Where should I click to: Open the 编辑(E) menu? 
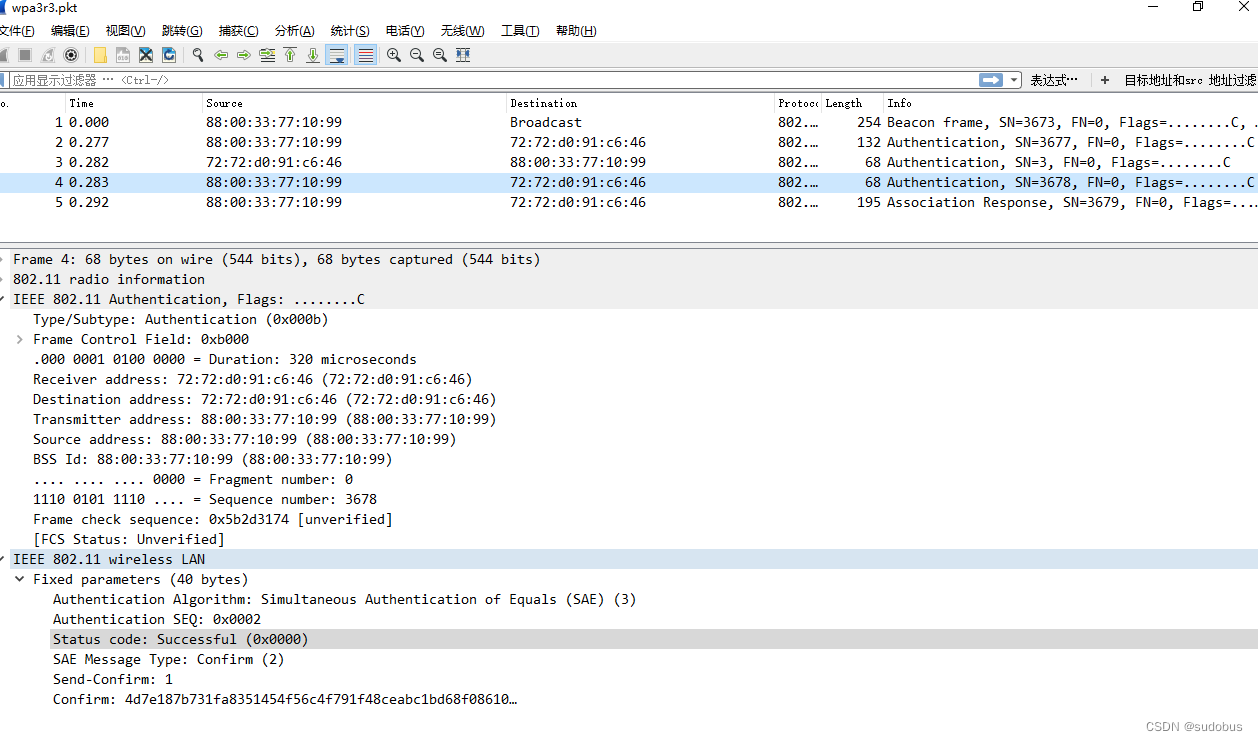[x=70, y=31]
